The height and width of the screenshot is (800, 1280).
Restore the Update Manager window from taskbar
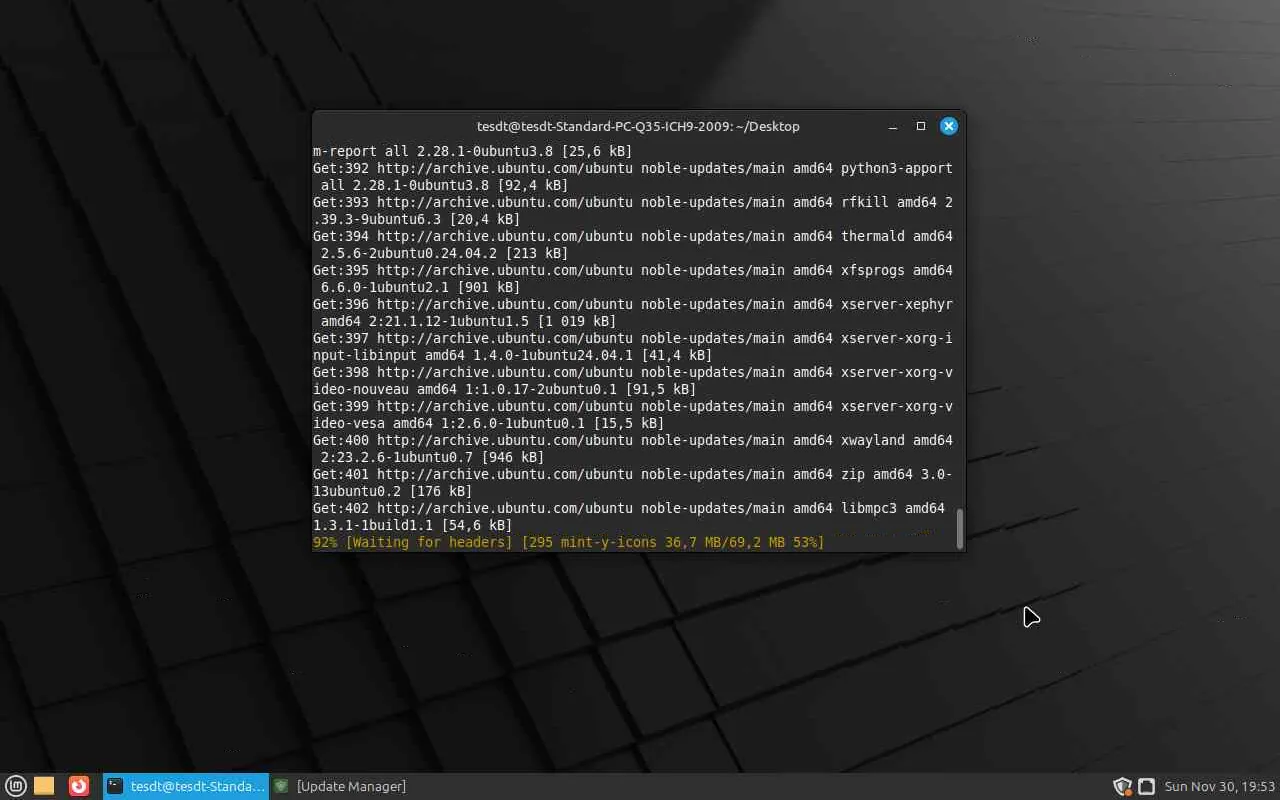[340, 786]
